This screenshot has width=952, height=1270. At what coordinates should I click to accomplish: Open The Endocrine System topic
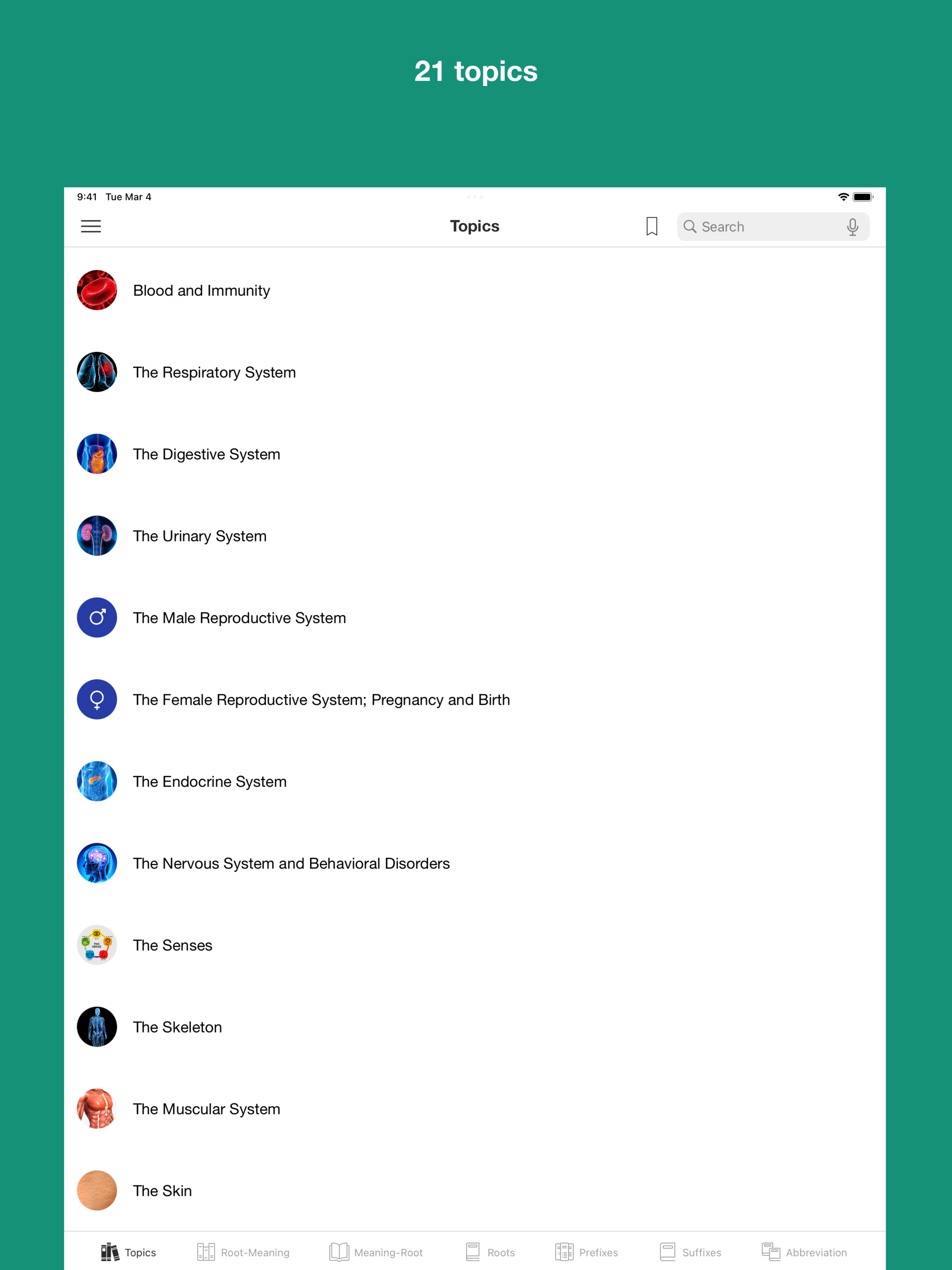click(475, 781)
